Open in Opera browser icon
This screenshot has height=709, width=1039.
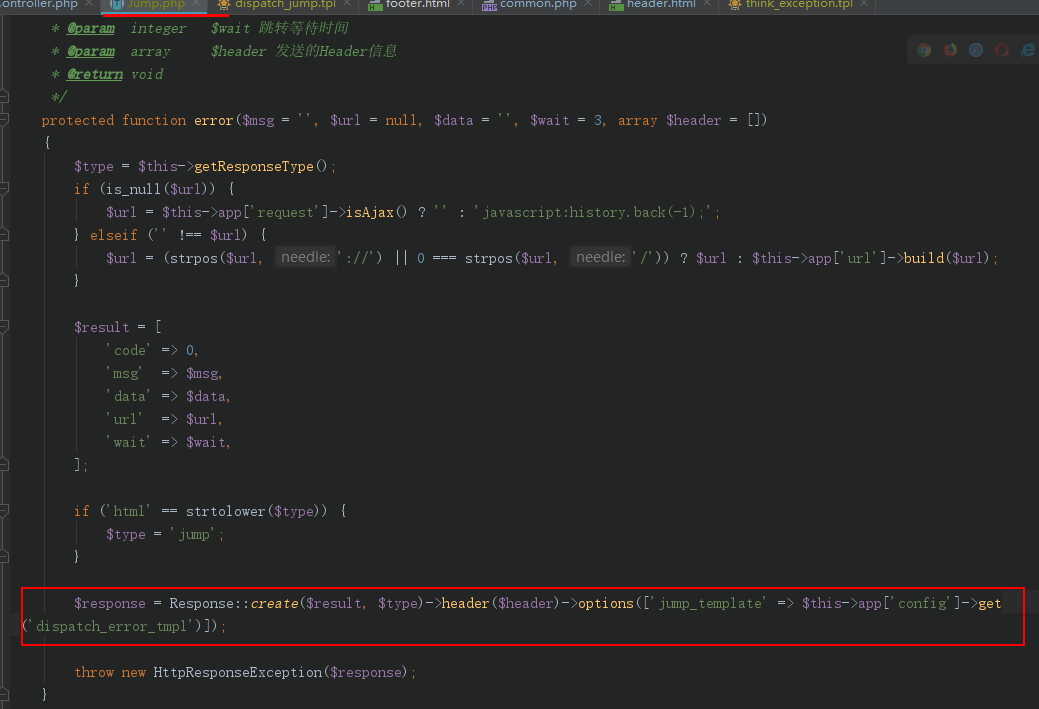[1002, 50]
